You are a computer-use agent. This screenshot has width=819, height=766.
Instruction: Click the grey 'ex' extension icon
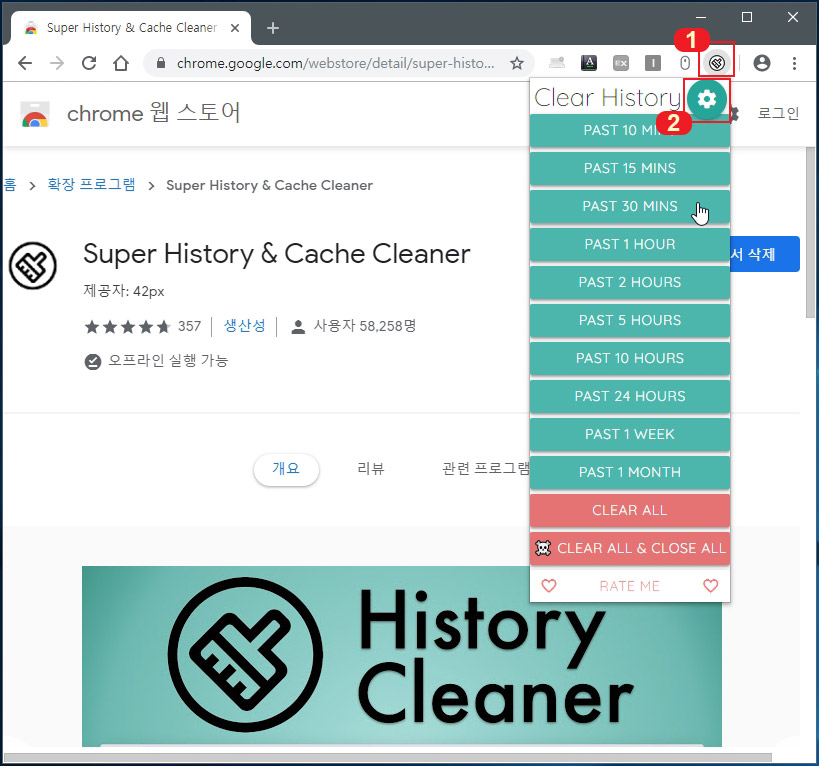(x=621, y=63)
